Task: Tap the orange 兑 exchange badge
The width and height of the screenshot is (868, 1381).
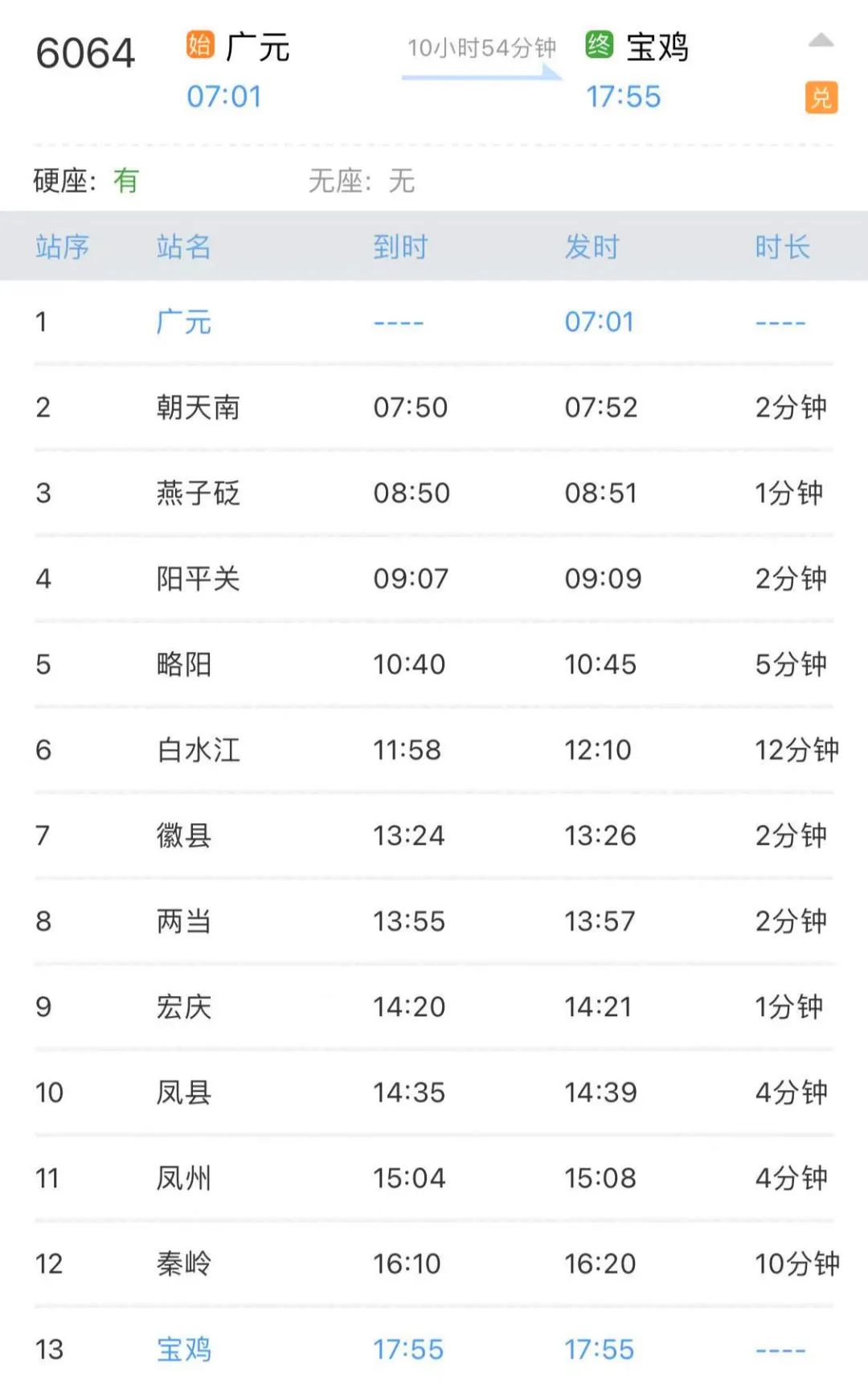Action: 821,98
